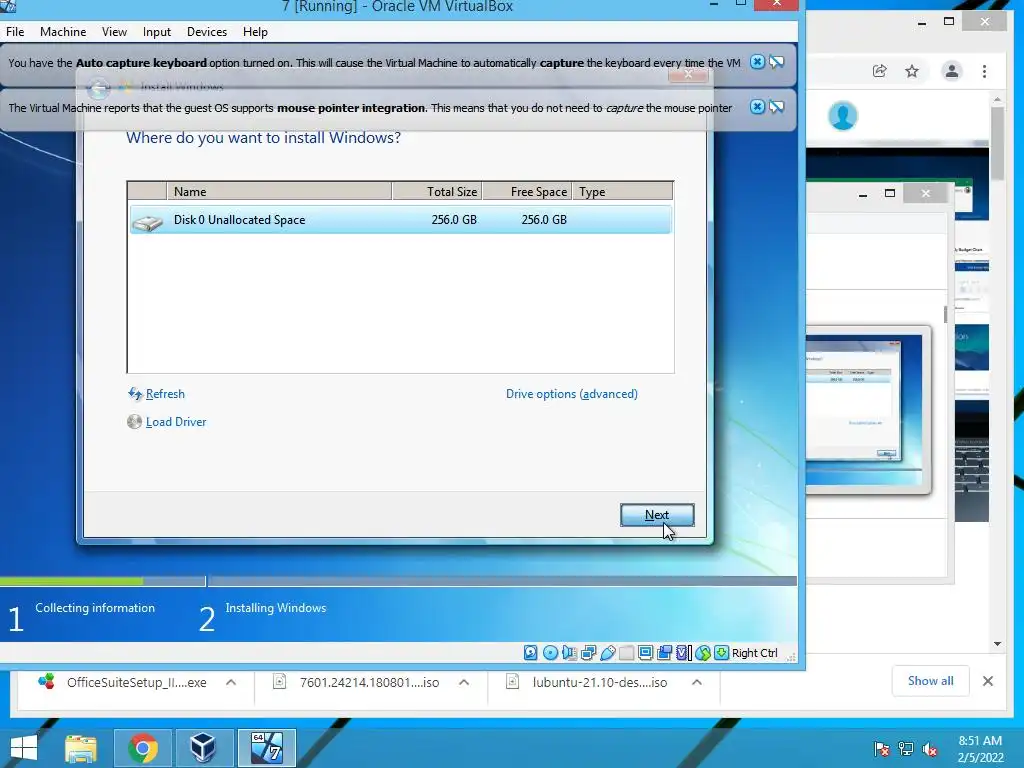
Task: Click the don't-show-again icon on the mouse integration notification
Action: click(776, 107)
